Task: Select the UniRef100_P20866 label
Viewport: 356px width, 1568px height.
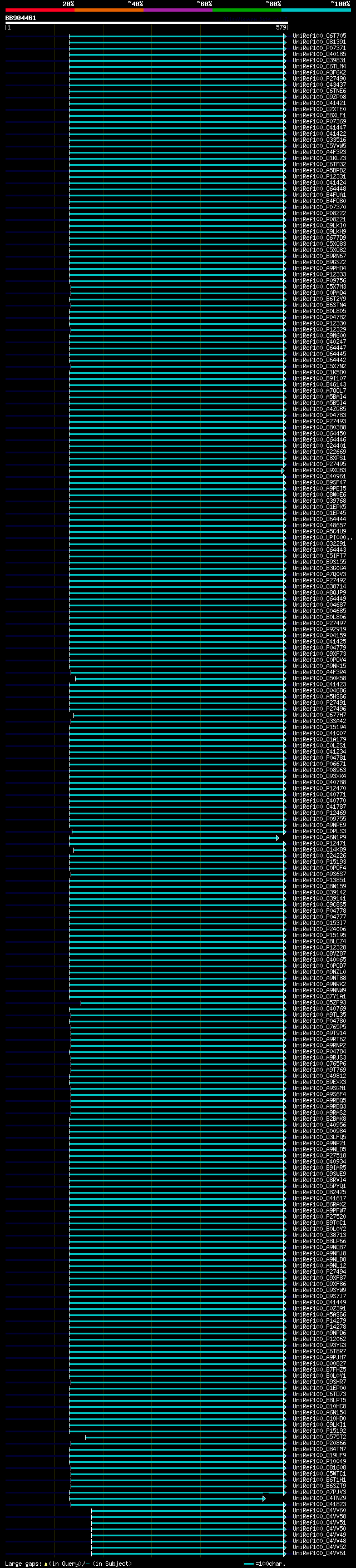Action: tap(319, 1443)
